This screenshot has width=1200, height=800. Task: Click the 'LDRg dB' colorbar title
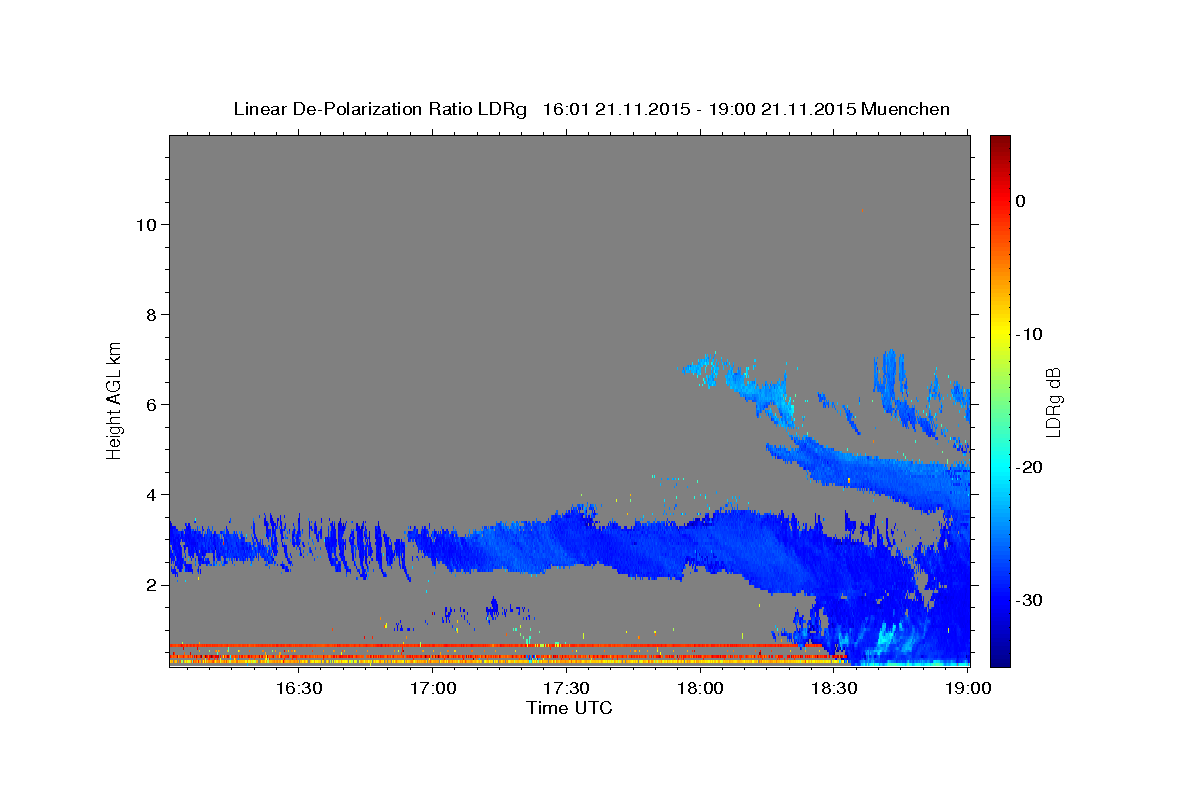(x=1054, y=401)
